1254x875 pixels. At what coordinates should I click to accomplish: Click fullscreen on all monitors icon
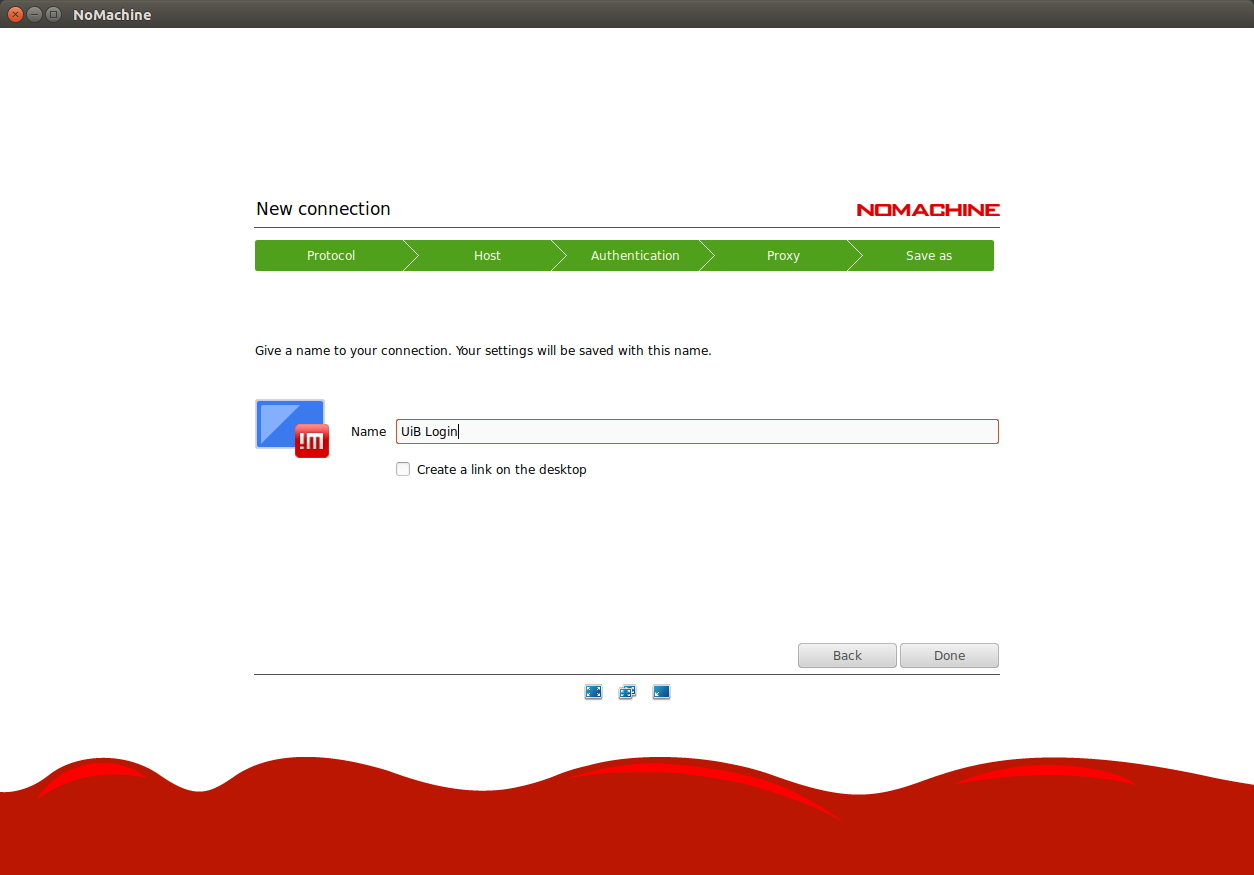click(627, 692)
